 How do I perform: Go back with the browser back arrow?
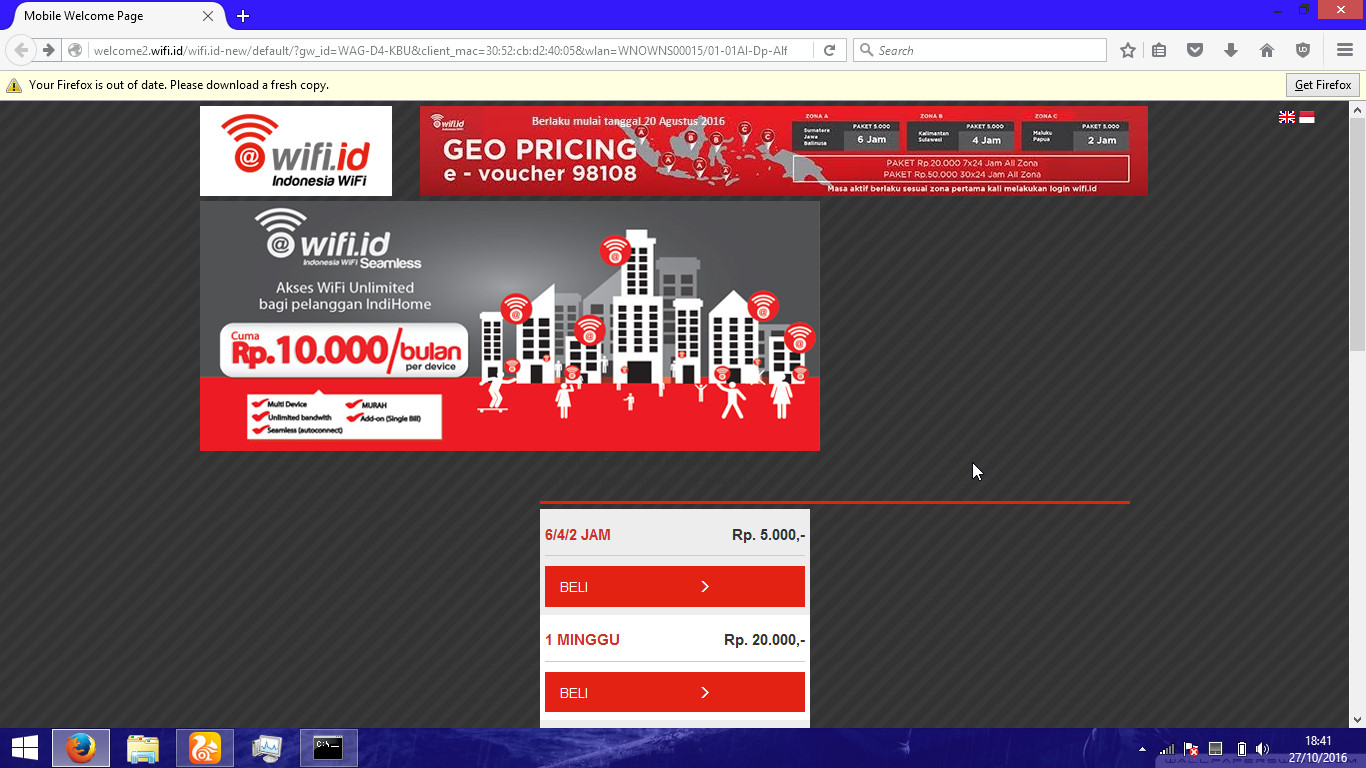(21, 50)
